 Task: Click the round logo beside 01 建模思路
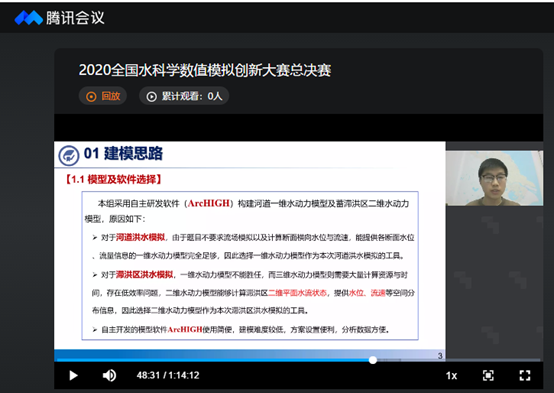[69, 156]
